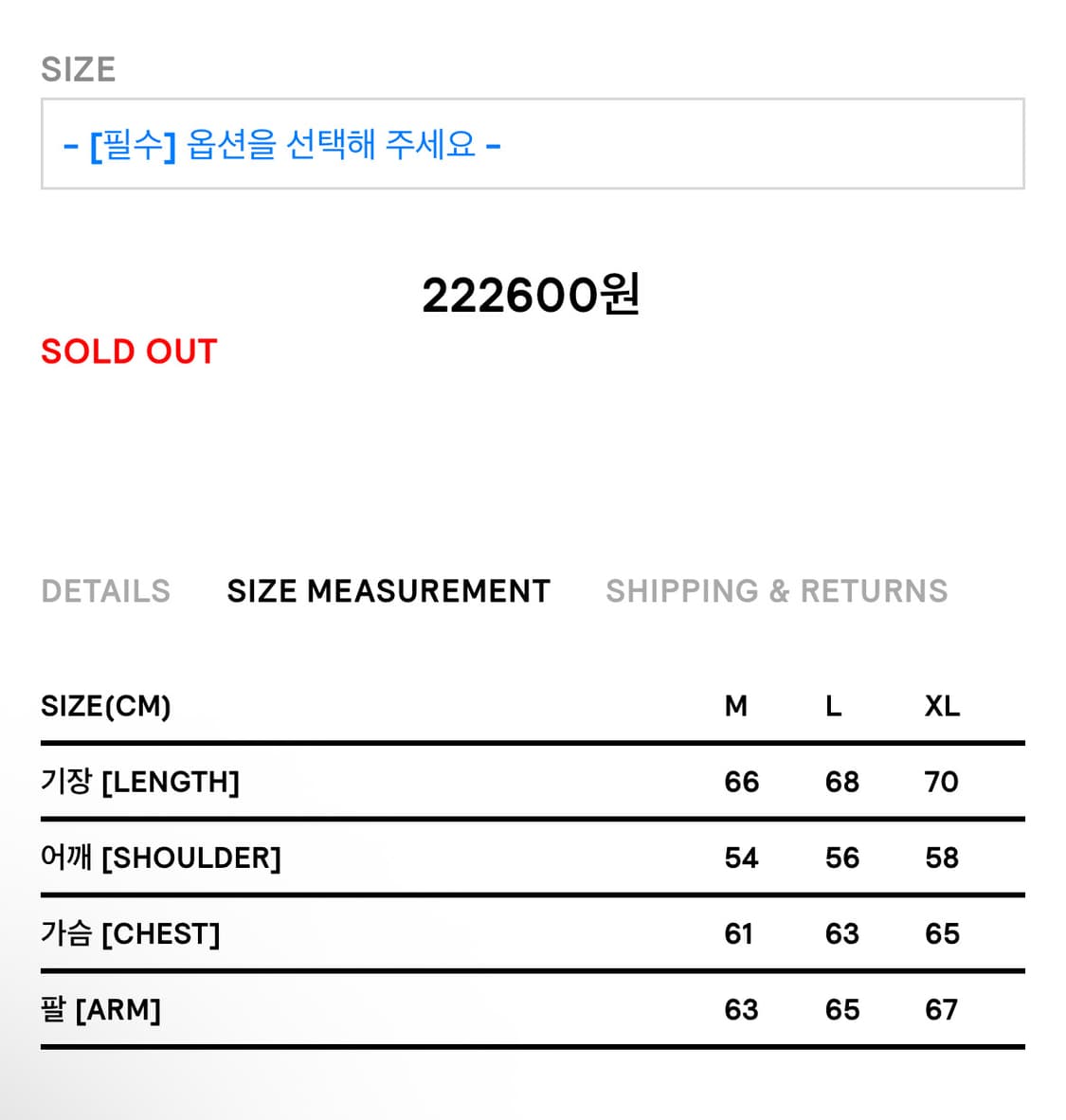Select the value 58 for XL shoulder

942,857
